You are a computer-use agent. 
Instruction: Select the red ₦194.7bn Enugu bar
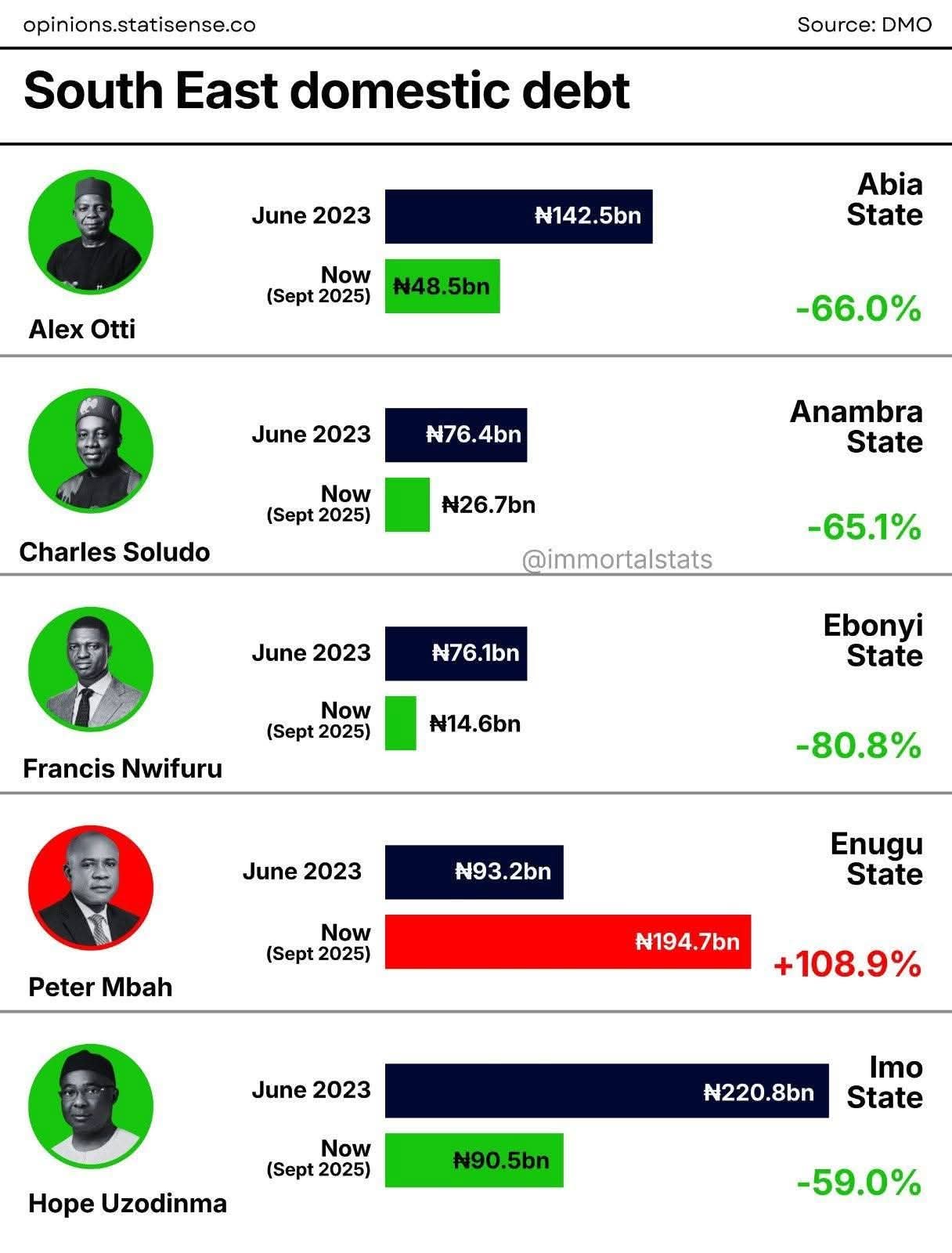click(568, 941)
